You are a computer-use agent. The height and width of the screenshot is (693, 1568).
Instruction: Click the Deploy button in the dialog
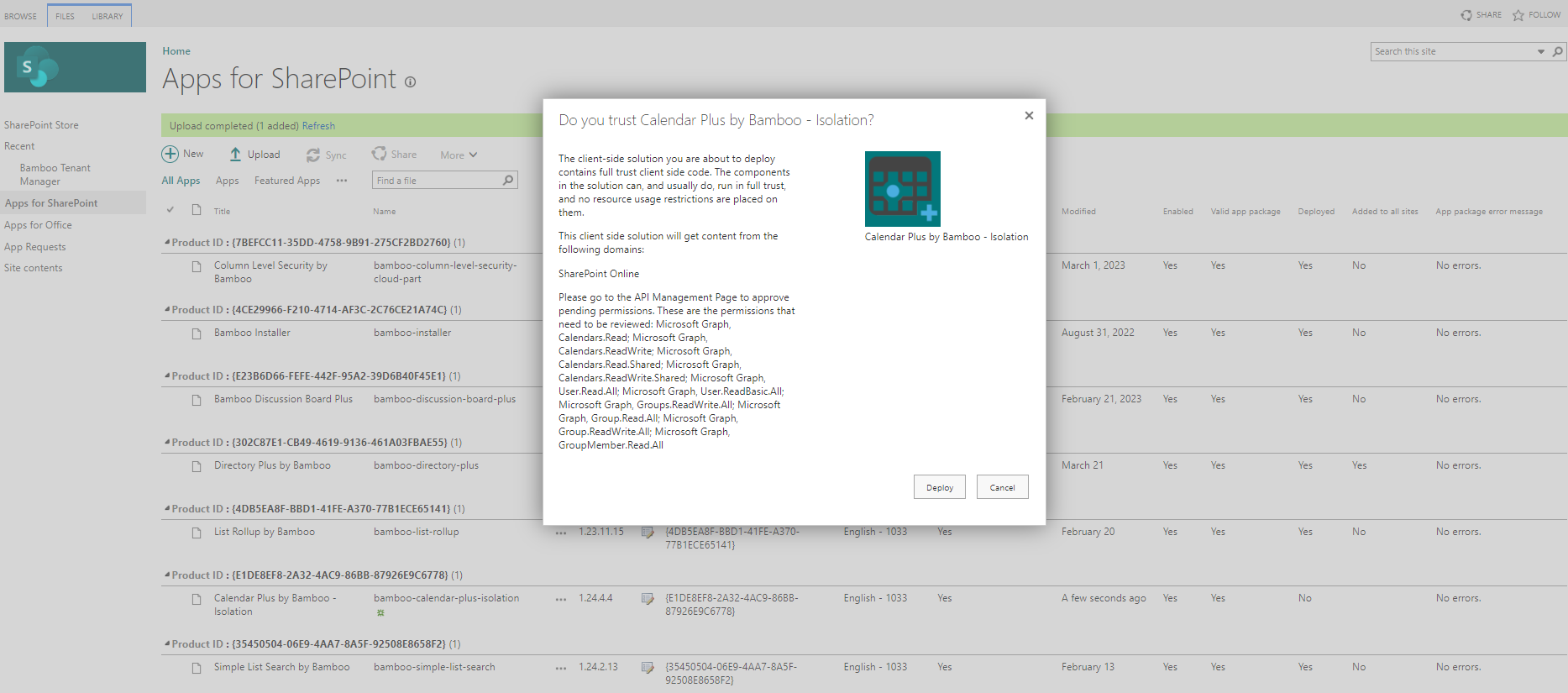coord(939,487)
